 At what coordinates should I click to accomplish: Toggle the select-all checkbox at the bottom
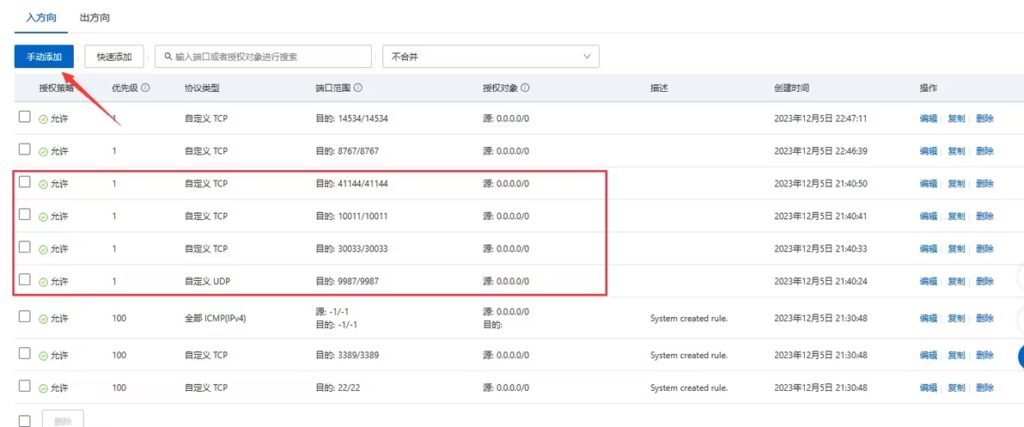tap(25, 420)
